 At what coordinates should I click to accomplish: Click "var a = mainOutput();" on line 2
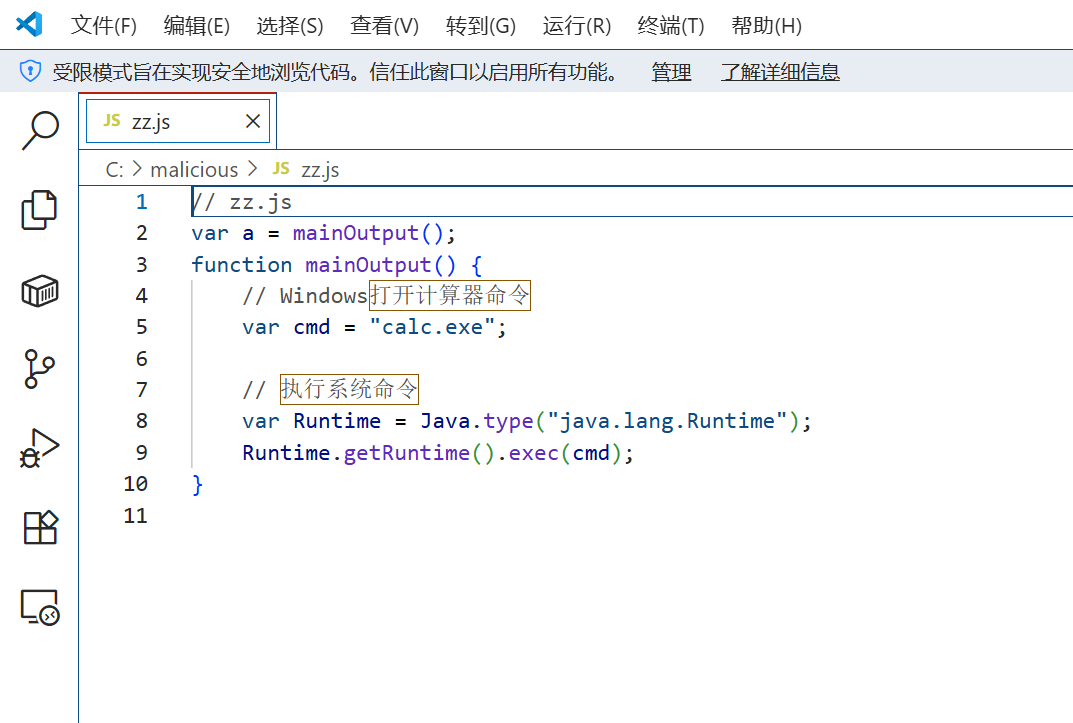(323, 234)
